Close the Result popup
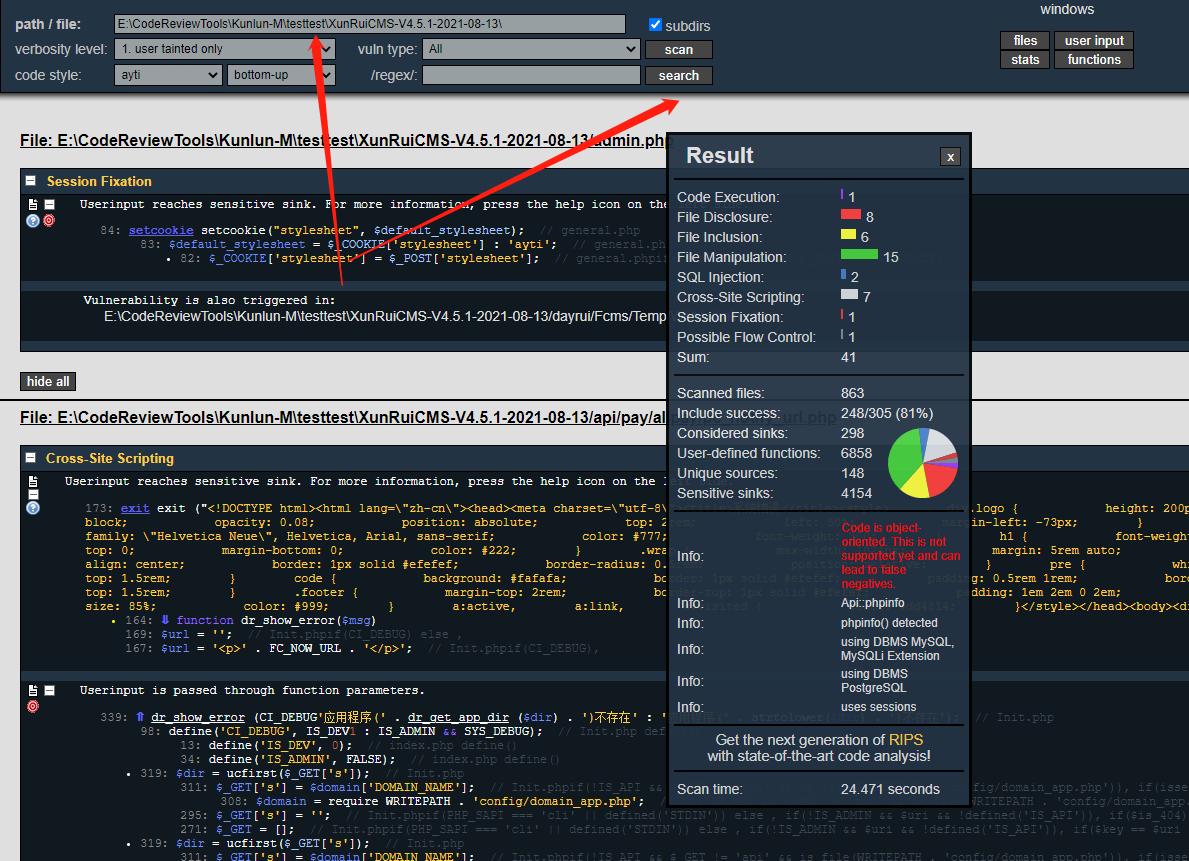This screenshot has width=1189, height=861. (950, 156)
